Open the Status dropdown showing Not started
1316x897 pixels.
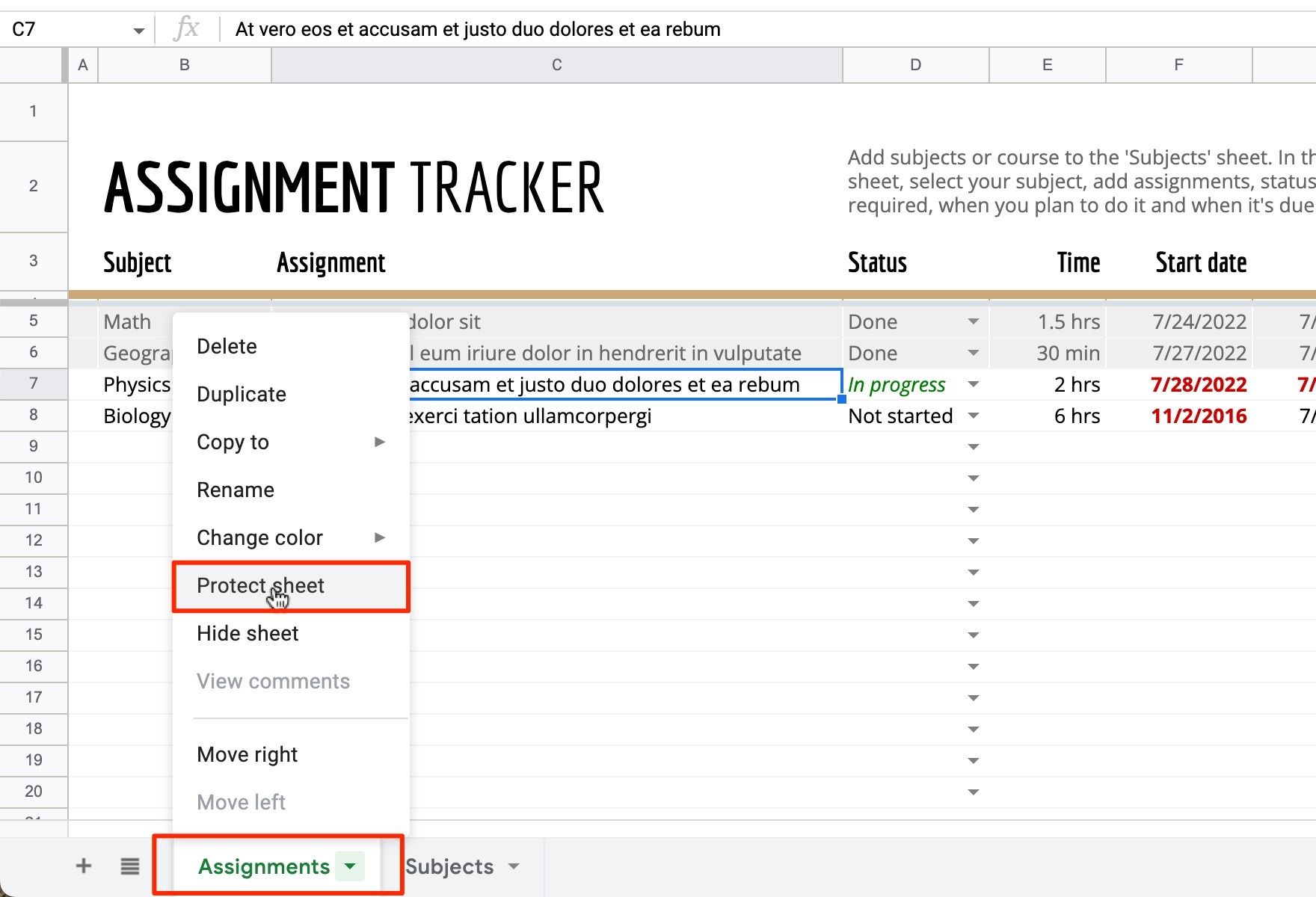click(x=973, y=416)
